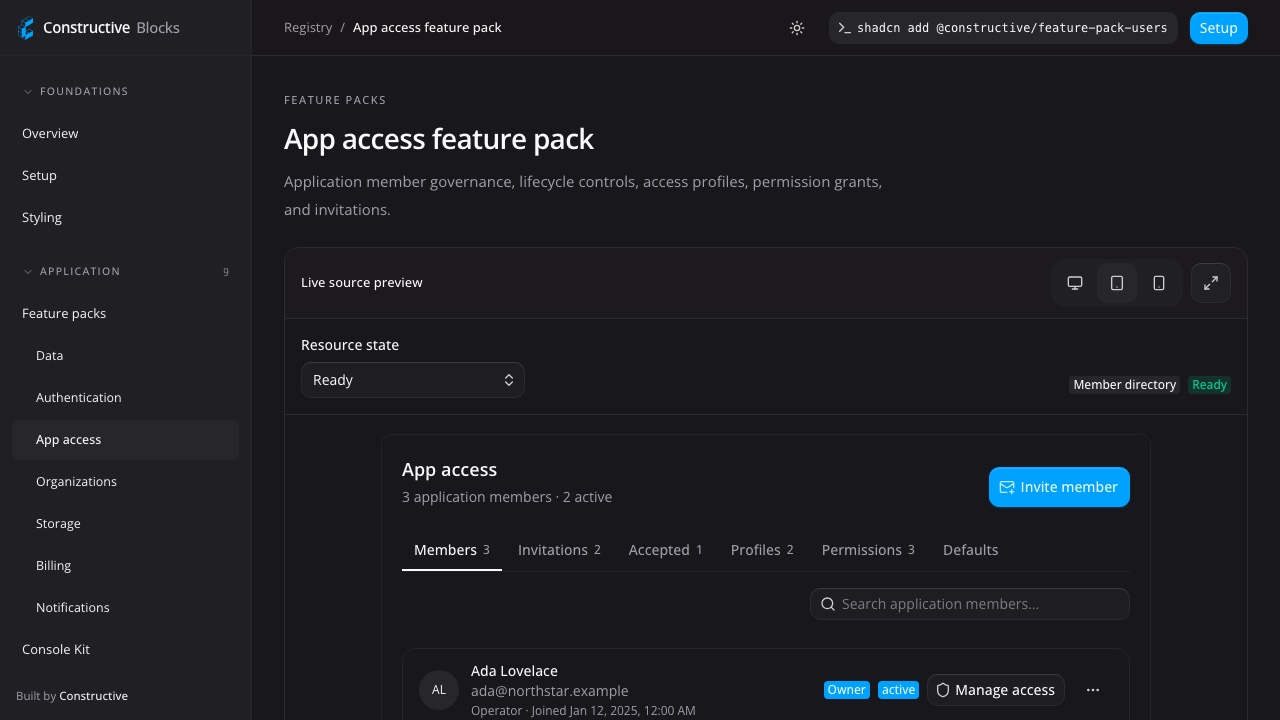The width and height of the screenshot is (1280, 720).
Task: Open Authentication in the sidebar
Action: pos(125,397)
